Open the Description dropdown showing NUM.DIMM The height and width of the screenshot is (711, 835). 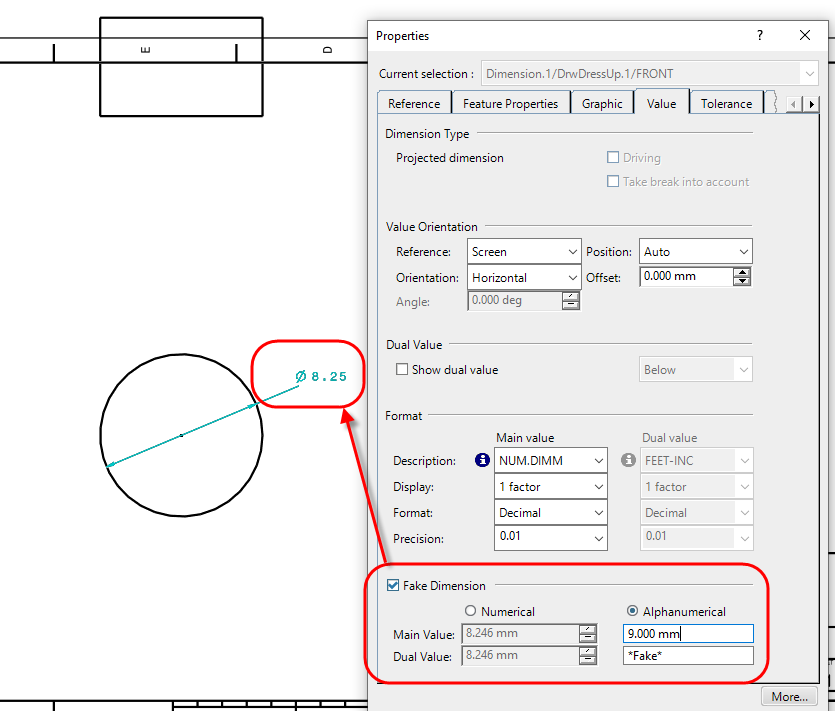(551, 461)
